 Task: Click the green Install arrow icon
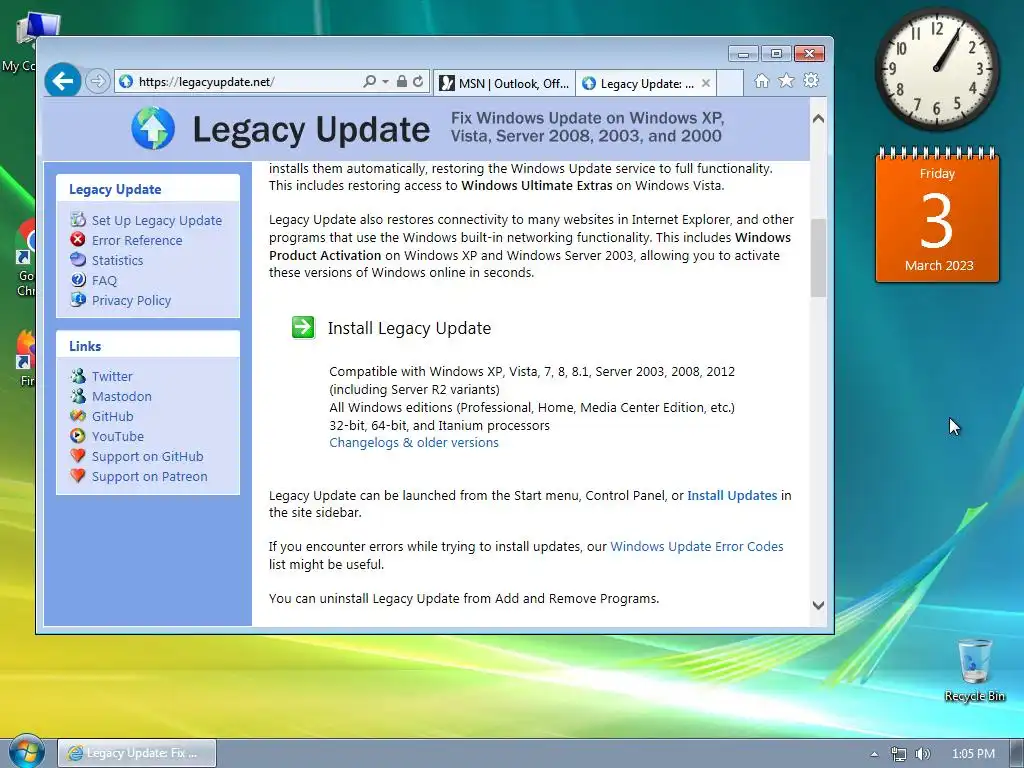click(303, 327)
